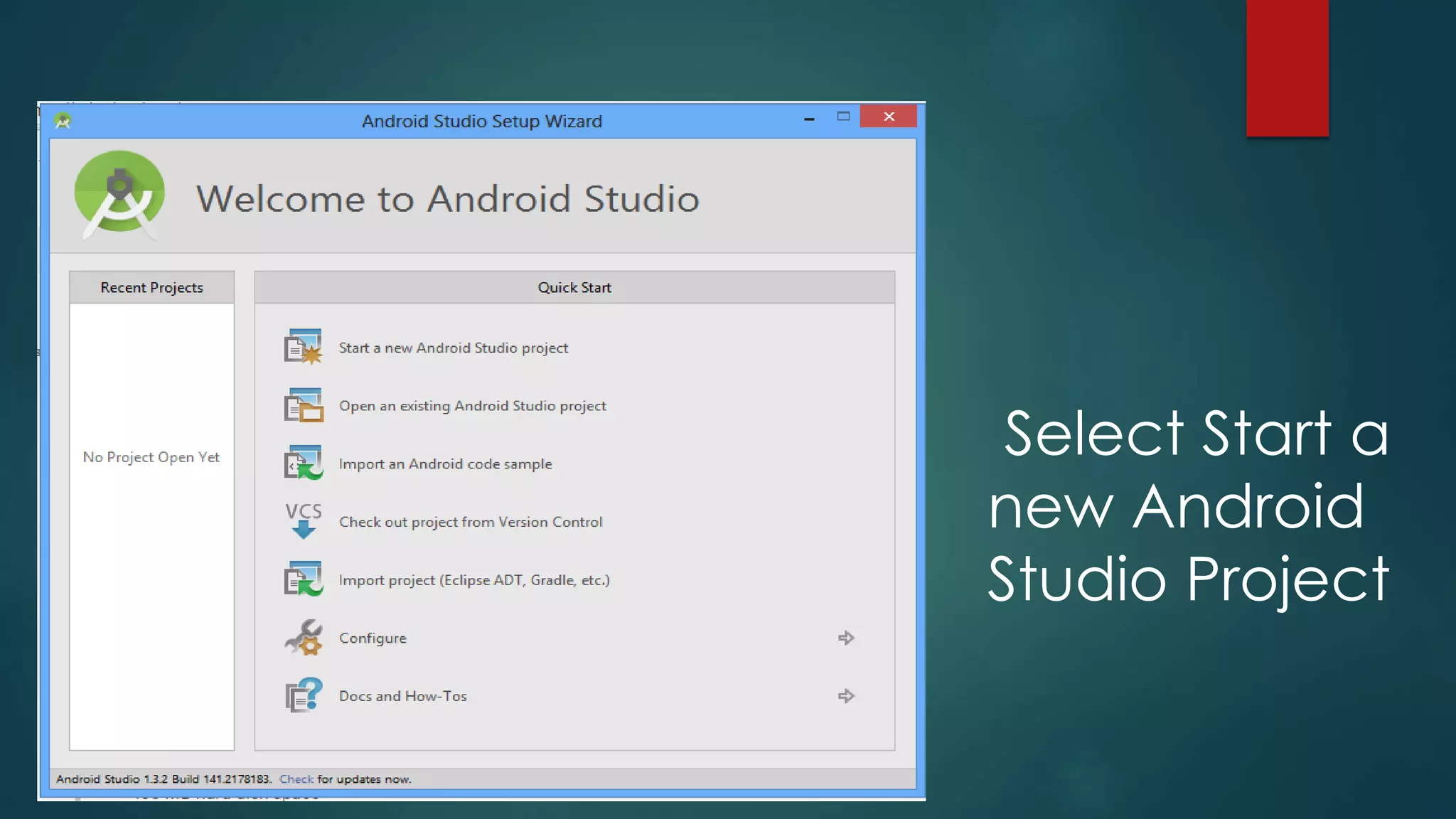The width and height of the screenshot is (1456, 819).
Task: Open the Configure option label
Action: pos(373,638)
